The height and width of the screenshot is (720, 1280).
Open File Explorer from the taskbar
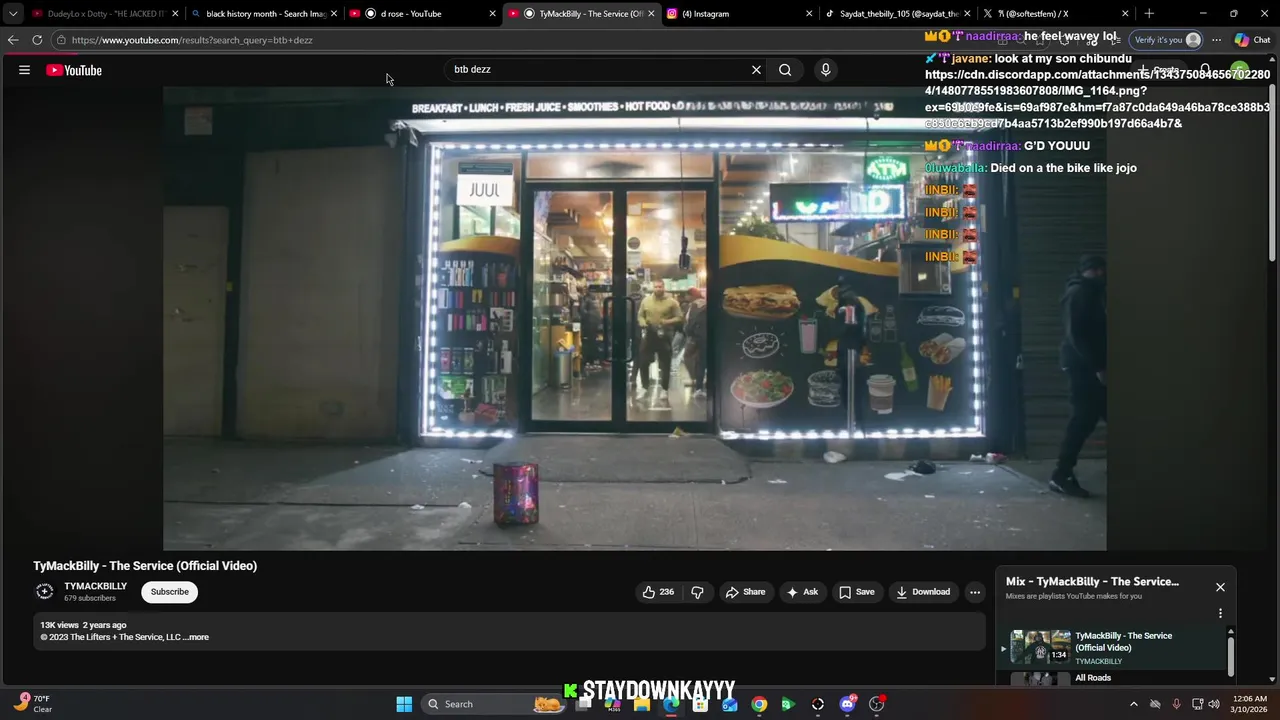click(642, 704)
